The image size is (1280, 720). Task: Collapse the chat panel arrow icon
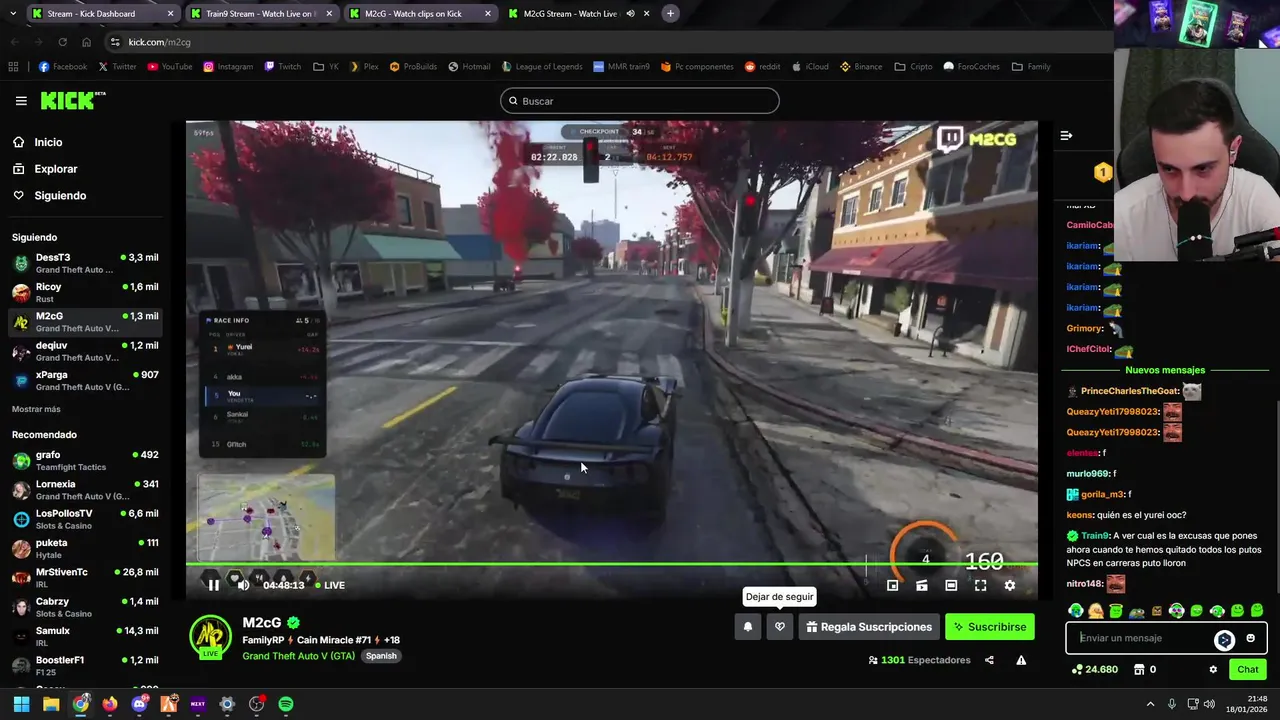click(x=1066, y=135)
